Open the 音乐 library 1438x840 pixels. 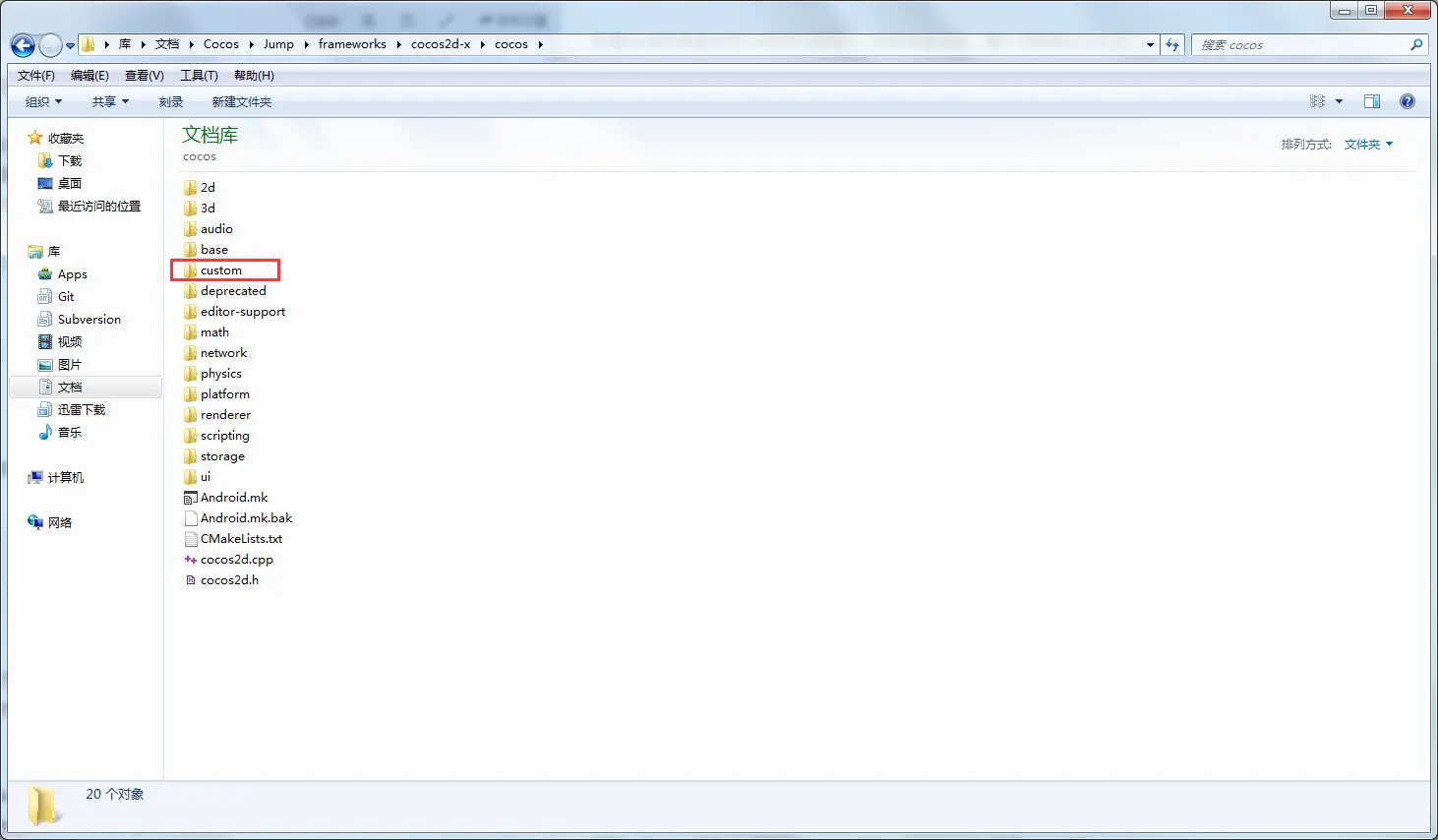pos(59,432)
